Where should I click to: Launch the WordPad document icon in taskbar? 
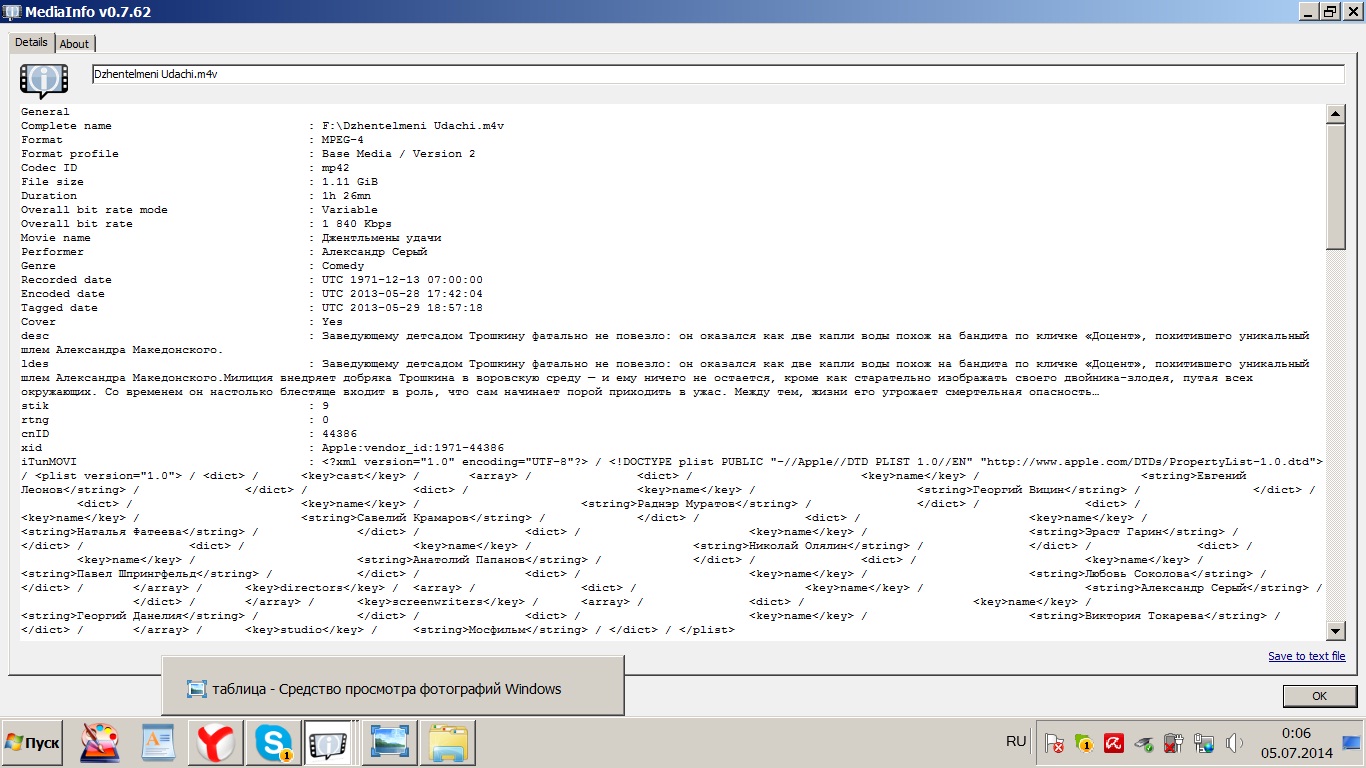[x=157, y=743]
